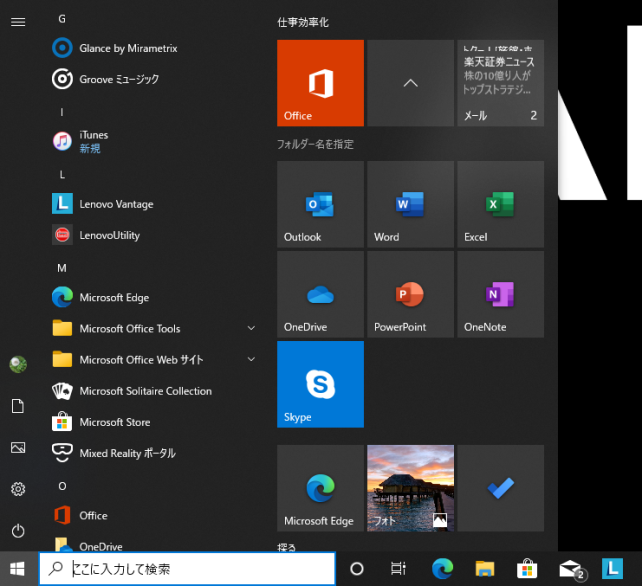The width and height of the screenshot is (642, 586).
Task: Open the OneNote tile
Action: 500,294
